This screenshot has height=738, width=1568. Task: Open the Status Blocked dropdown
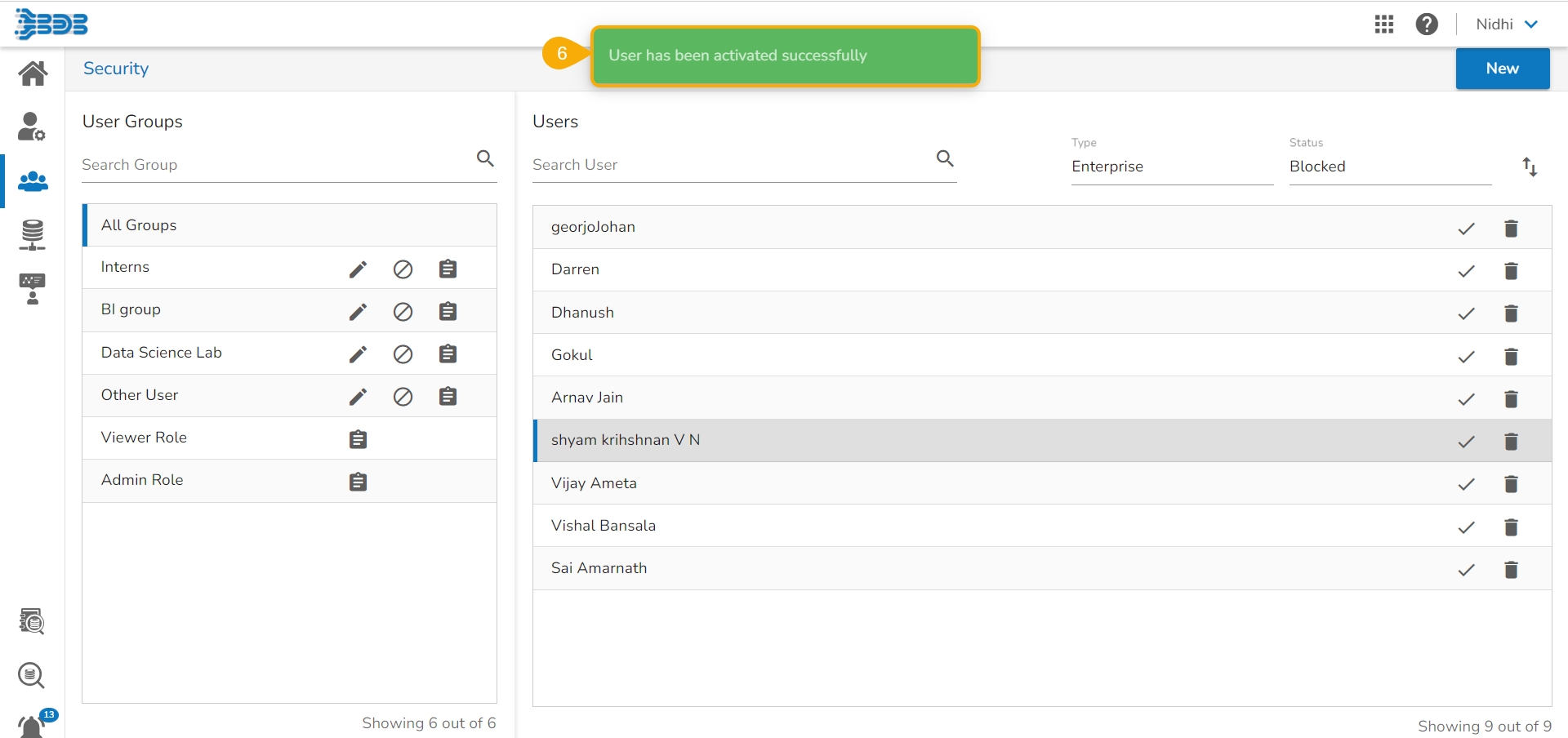coord(1389,167)
